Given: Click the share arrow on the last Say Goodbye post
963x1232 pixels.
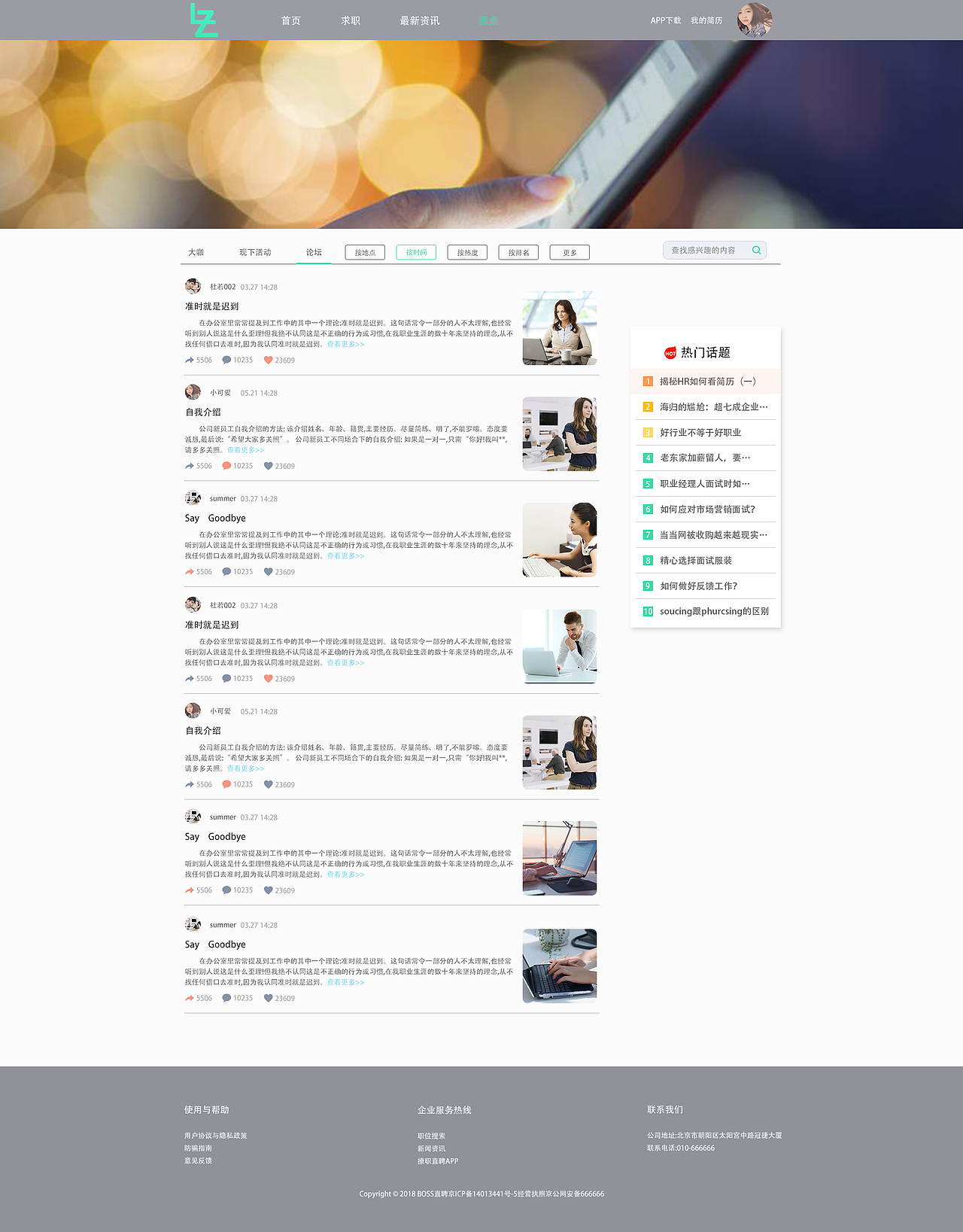Looking at the screenshot, I should [190, 999].
